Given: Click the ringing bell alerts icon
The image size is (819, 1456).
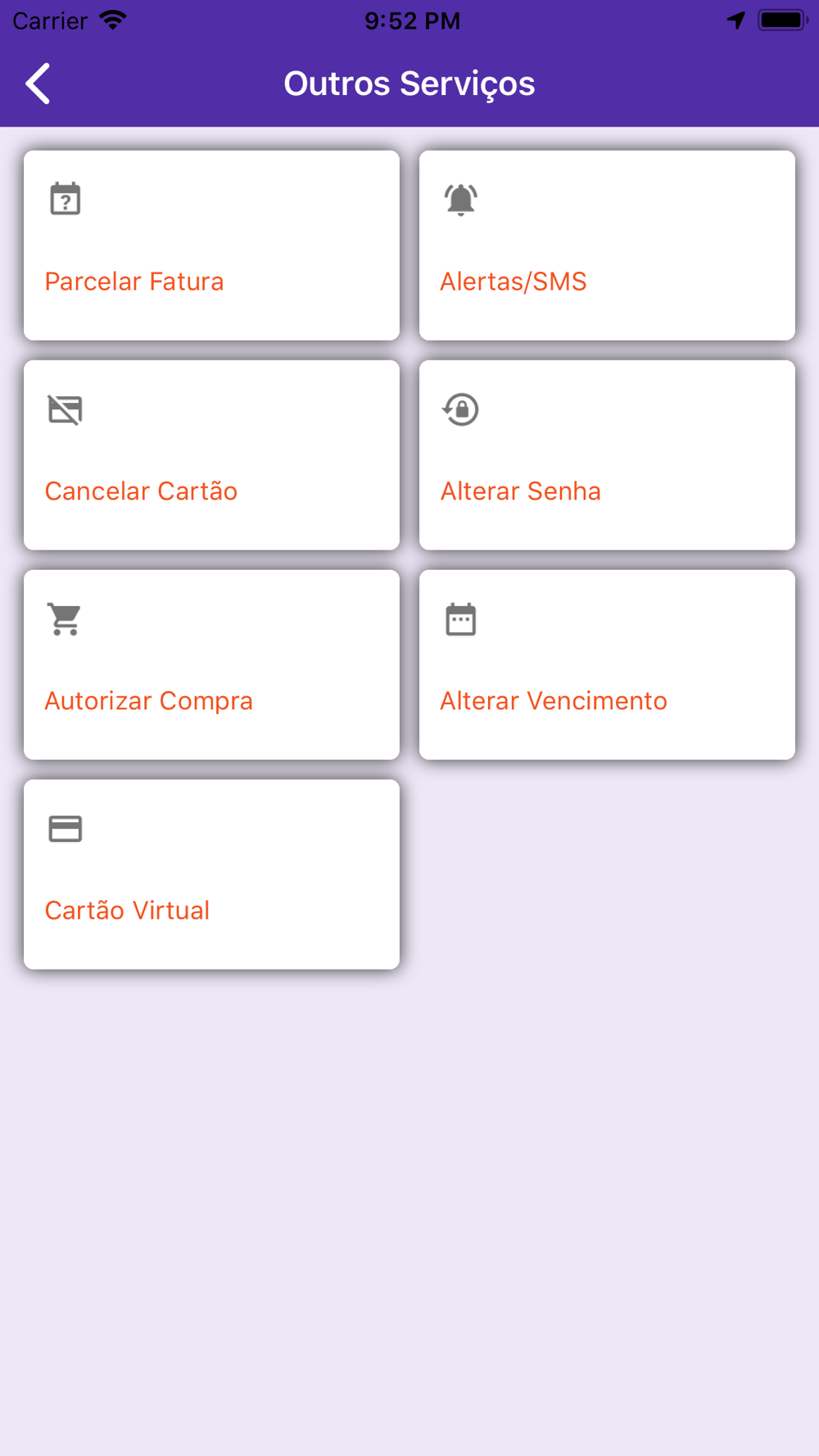Looking at the screenshot, I should coord(461,199).
